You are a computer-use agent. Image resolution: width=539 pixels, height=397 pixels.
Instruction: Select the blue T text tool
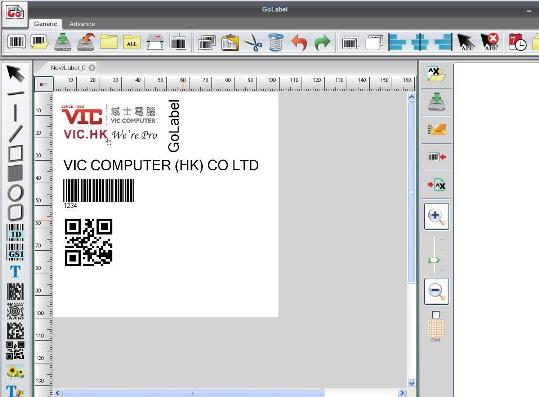coord(15,272)
